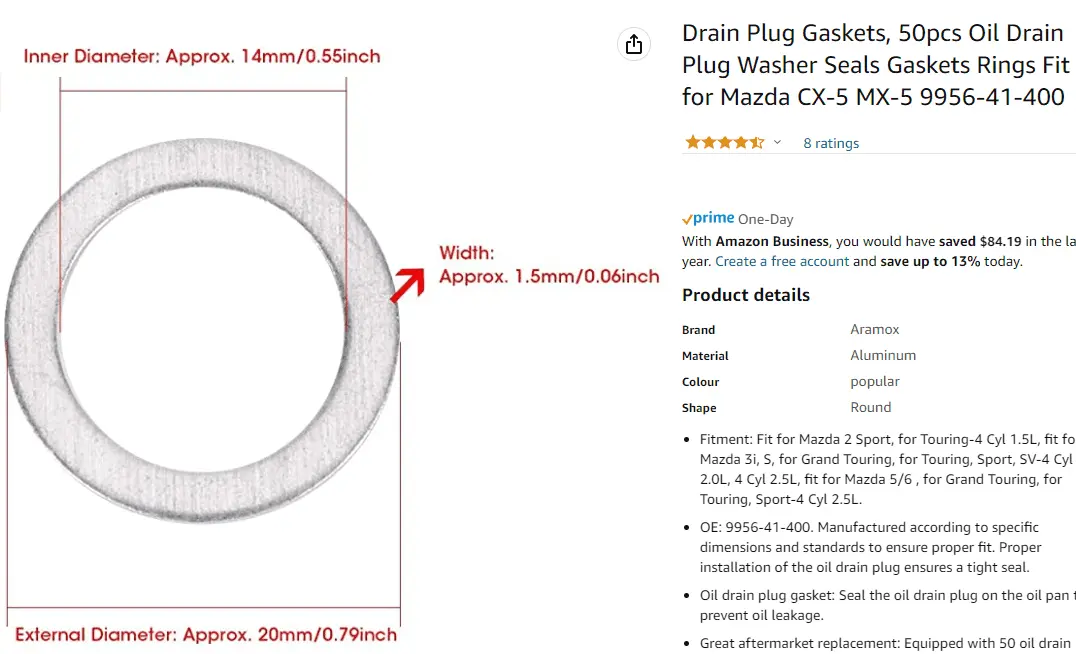Expand the ratings breakdown chevron

[777, 143]
